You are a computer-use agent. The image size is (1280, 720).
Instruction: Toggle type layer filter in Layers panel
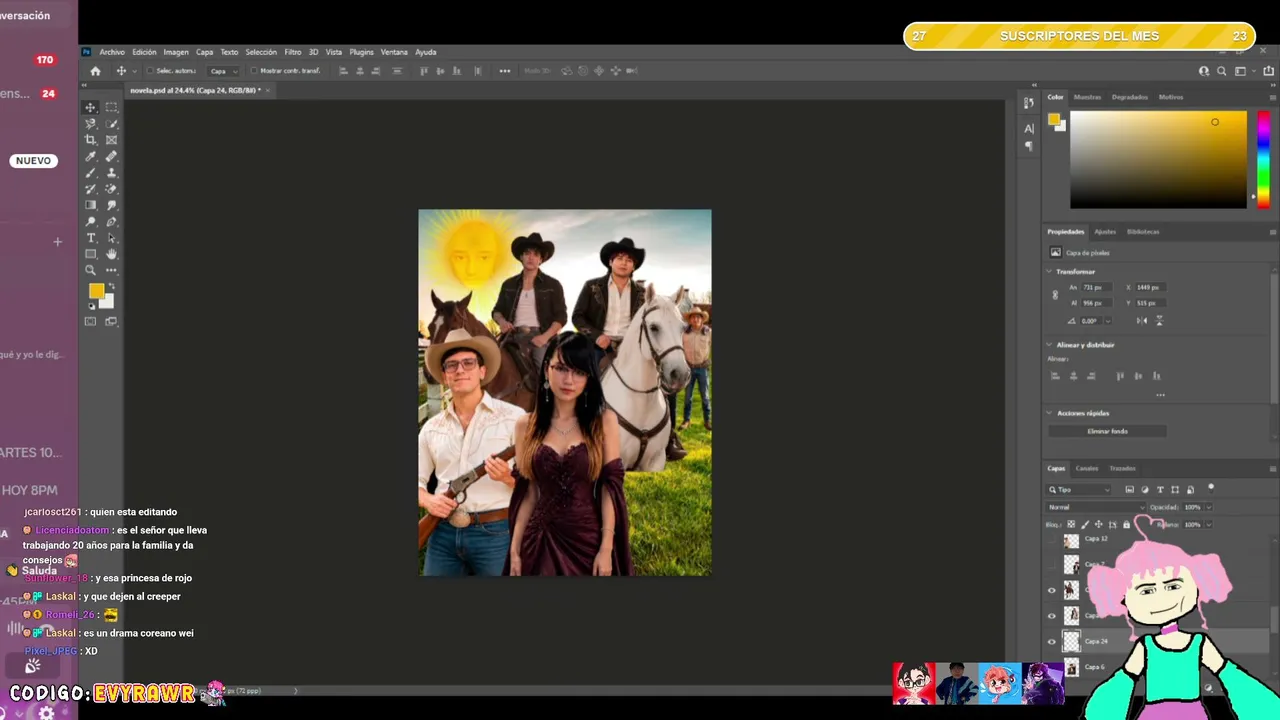click(x=1160, y=490)
